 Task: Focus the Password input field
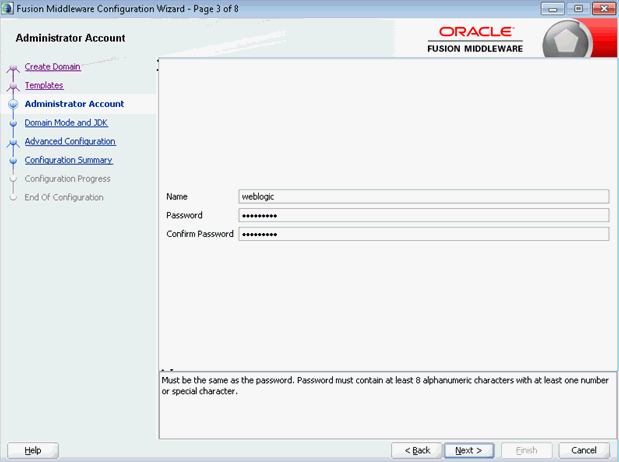pyautogui.click(x=424, y=215)
